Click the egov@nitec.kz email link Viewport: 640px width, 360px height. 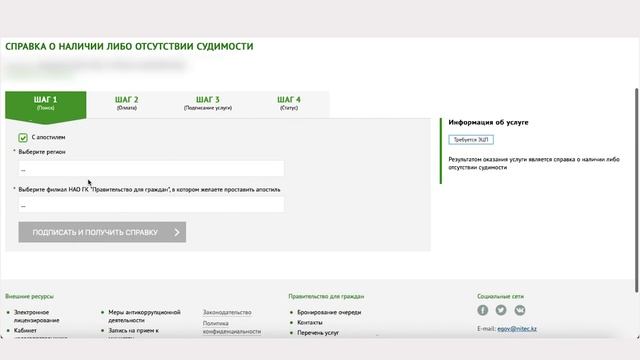pos(517,329)
